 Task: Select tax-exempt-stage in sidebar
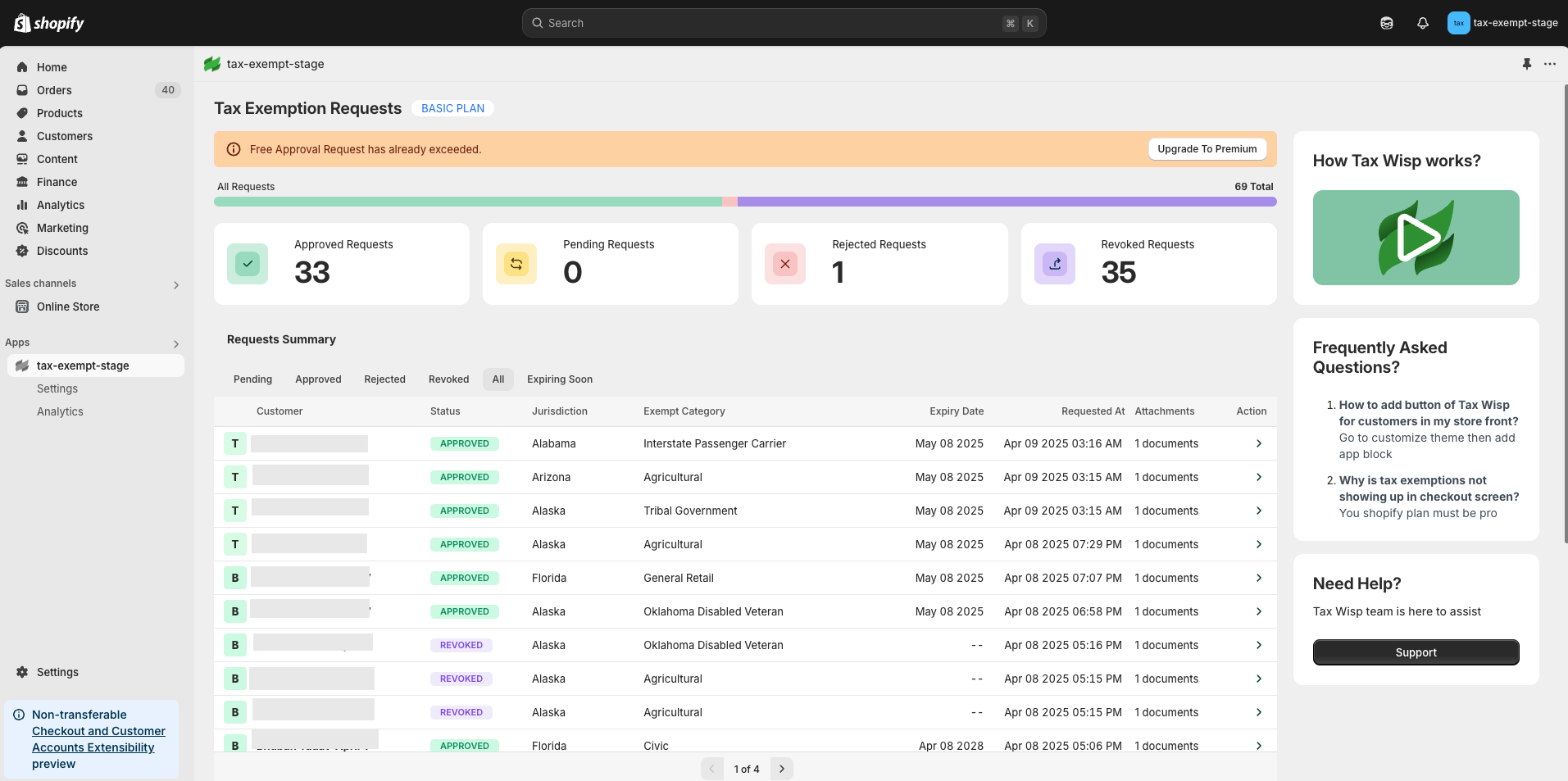(x=95, y=366)
